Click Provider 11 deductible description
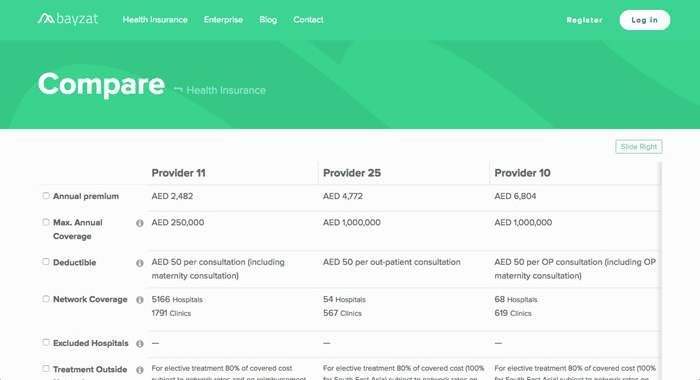The image size is (700, 380). tap(218, 269)
